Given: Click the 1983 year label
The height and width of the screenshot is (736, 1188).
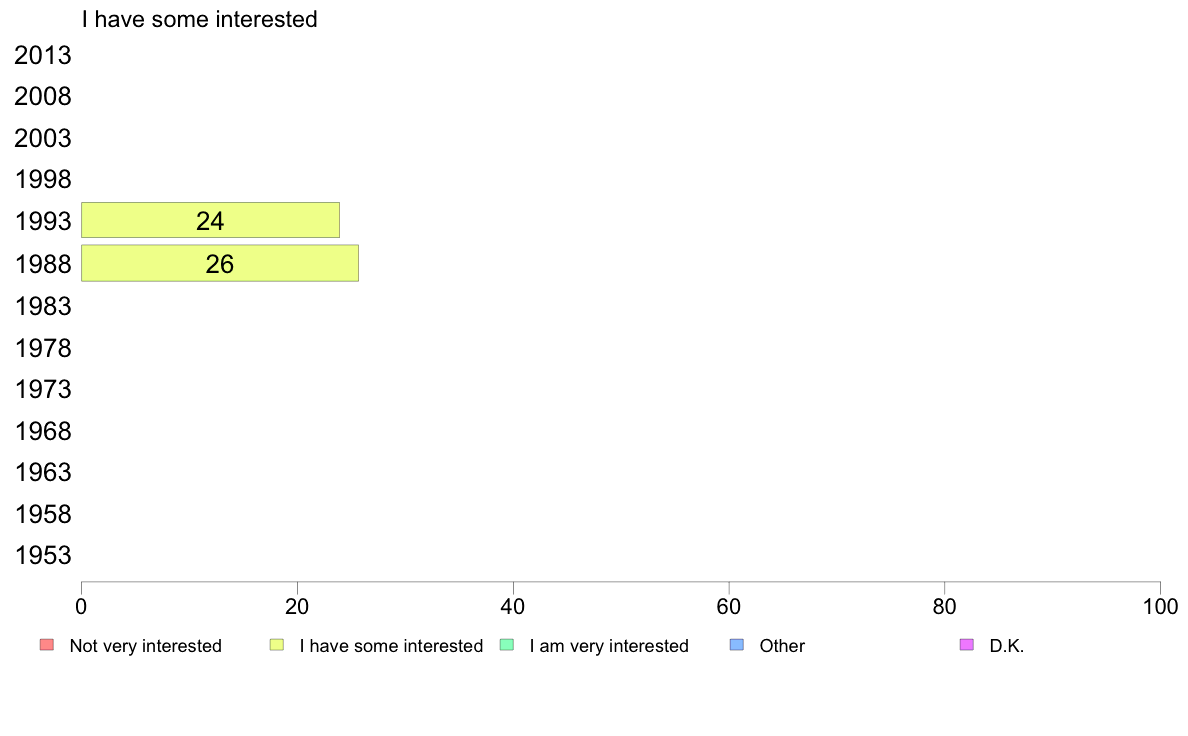Looking at the screenshot, I should [43, 306].
